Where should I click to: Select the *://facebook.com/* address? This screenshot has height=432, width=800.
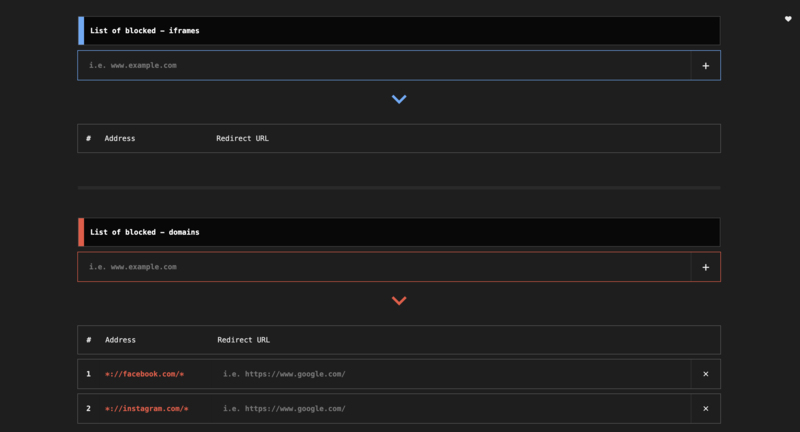click(144, 374)
